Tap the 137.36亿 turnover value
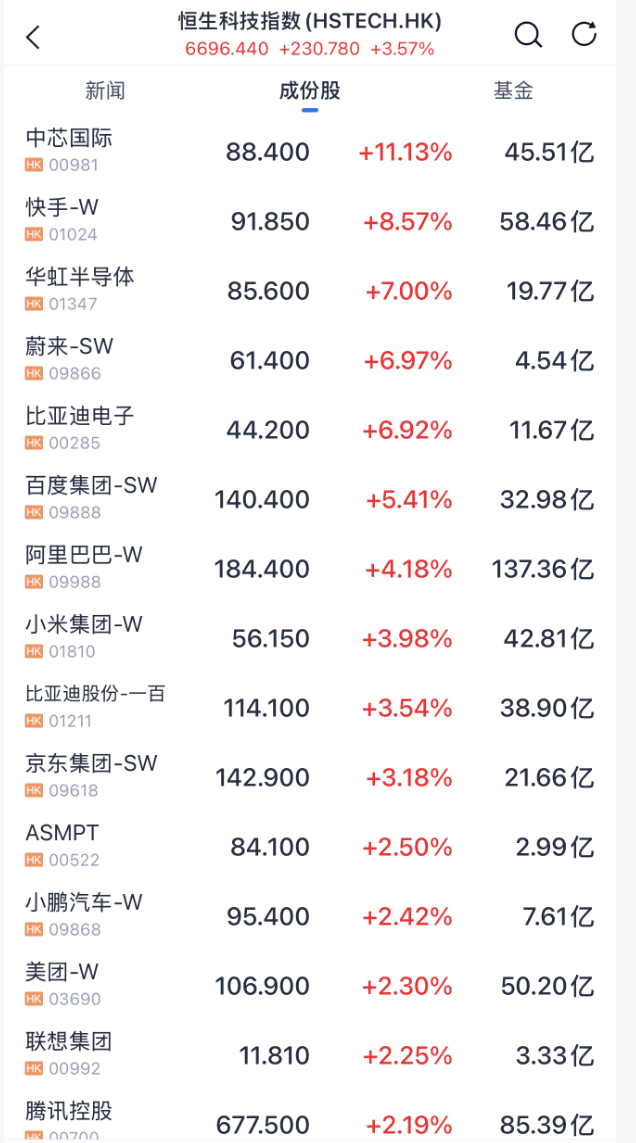The width and height of the screenshot is (636, 1143). click(543, 569)
